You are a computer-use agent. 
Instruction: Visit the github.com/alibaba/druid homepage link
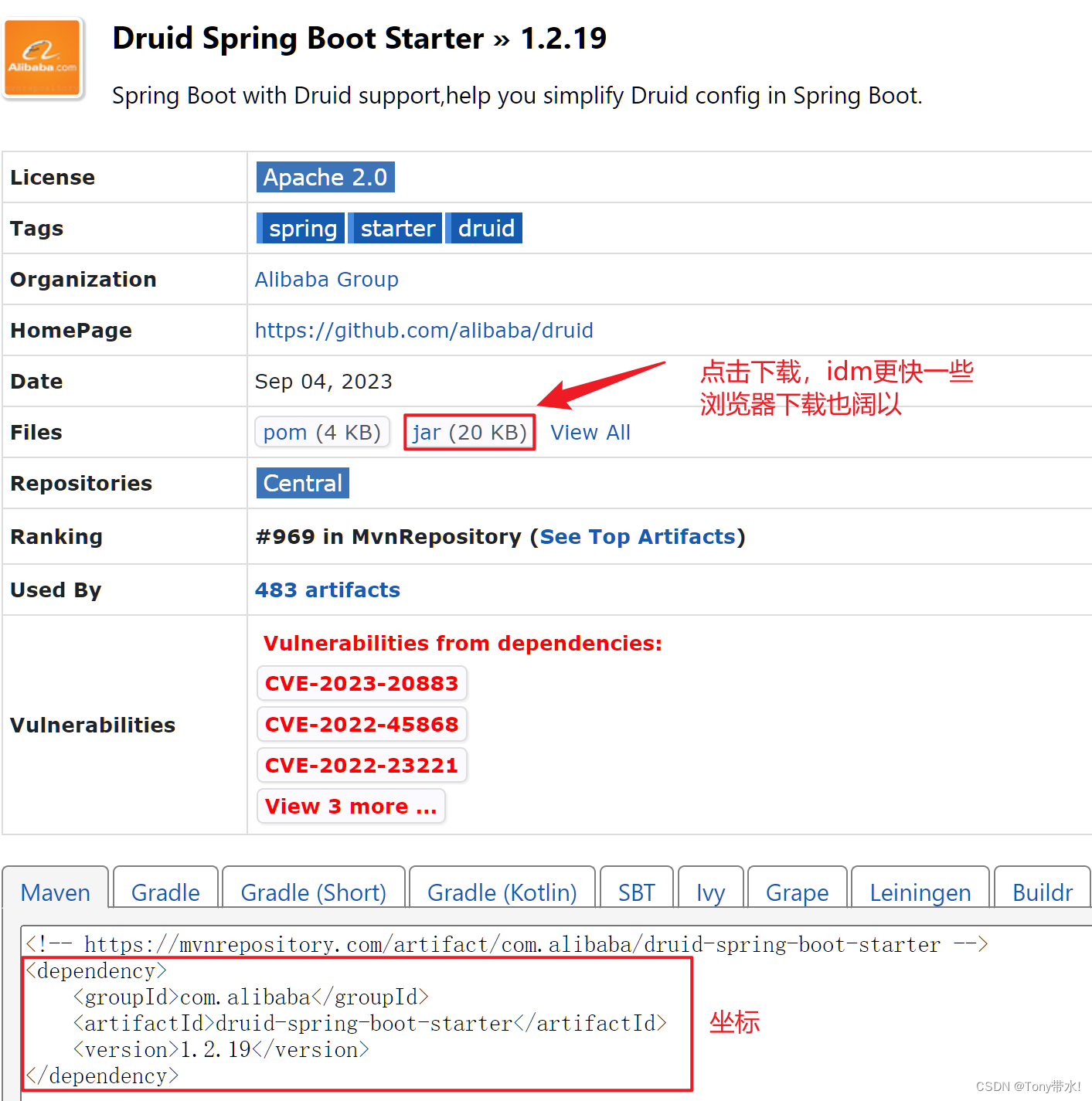(x=424, y=330)
